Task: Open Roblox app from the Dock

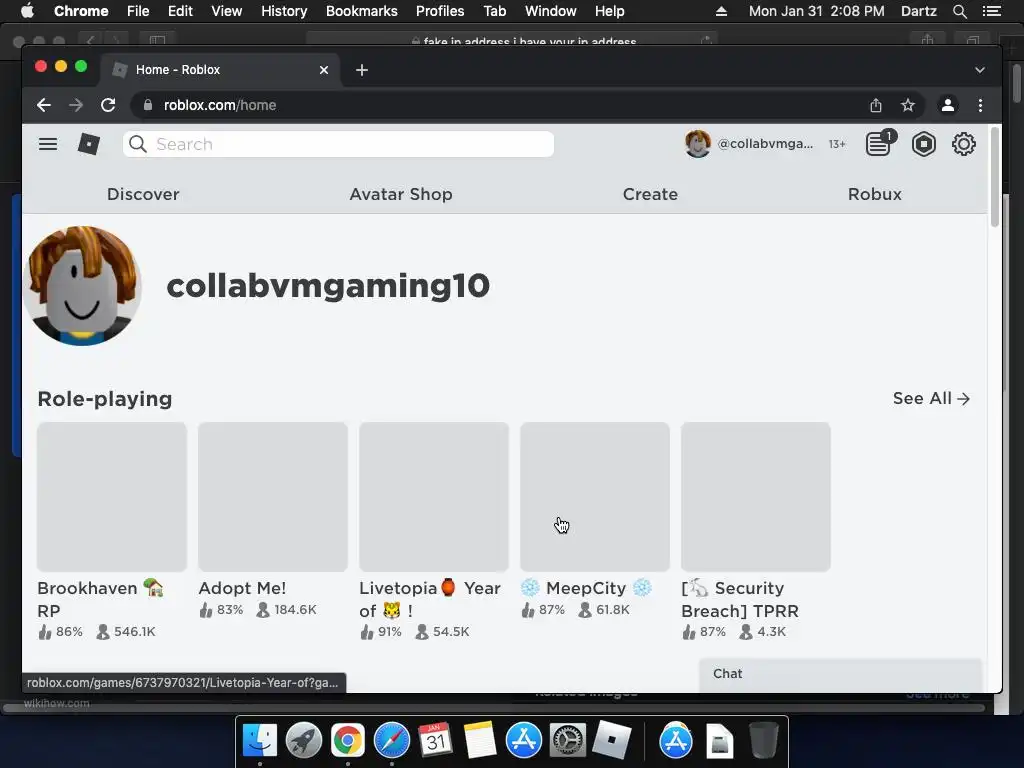Action: (611, 741)
